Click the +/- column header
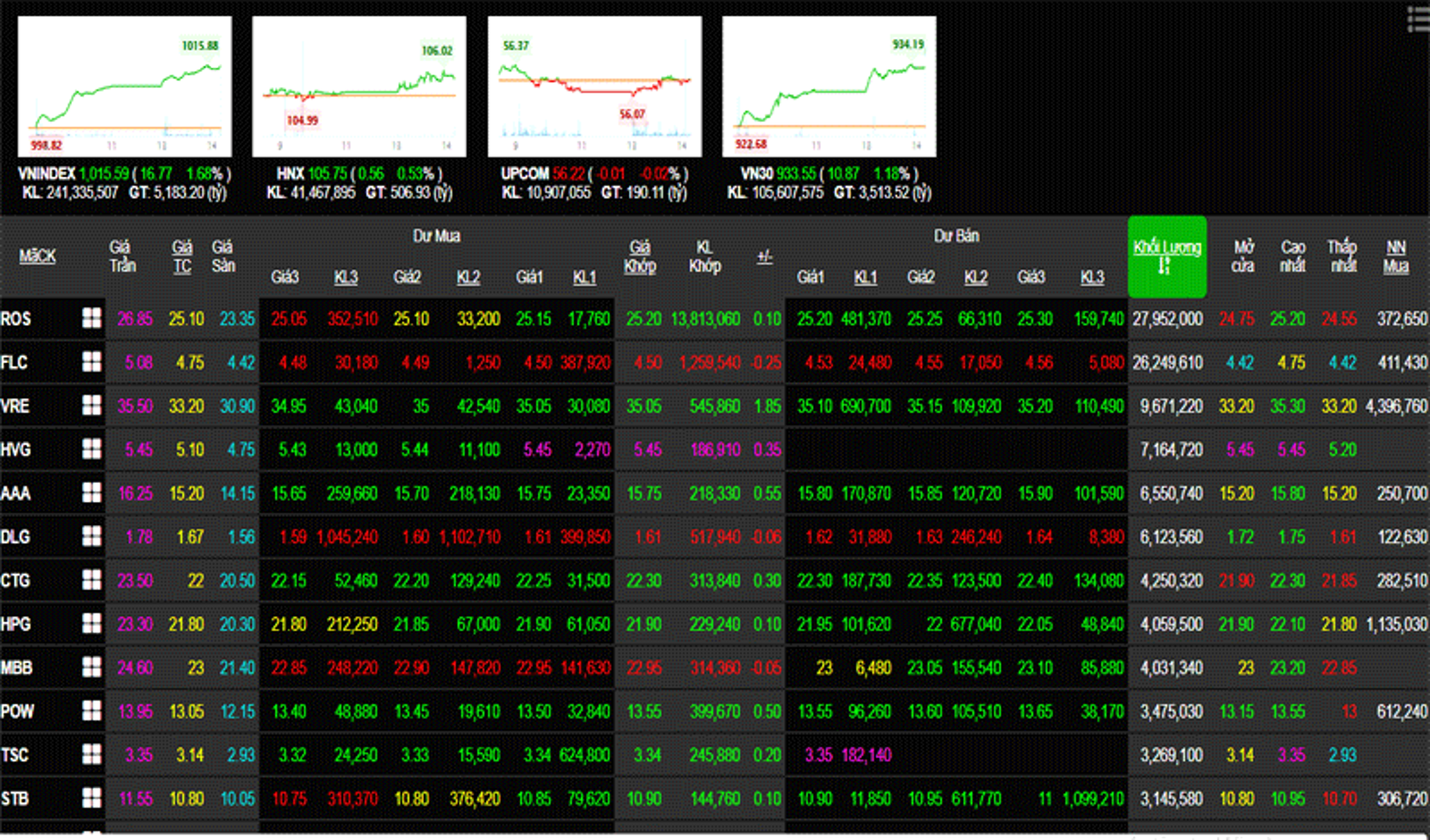This screenshot has height=840, width=1430. coord(765,256)
